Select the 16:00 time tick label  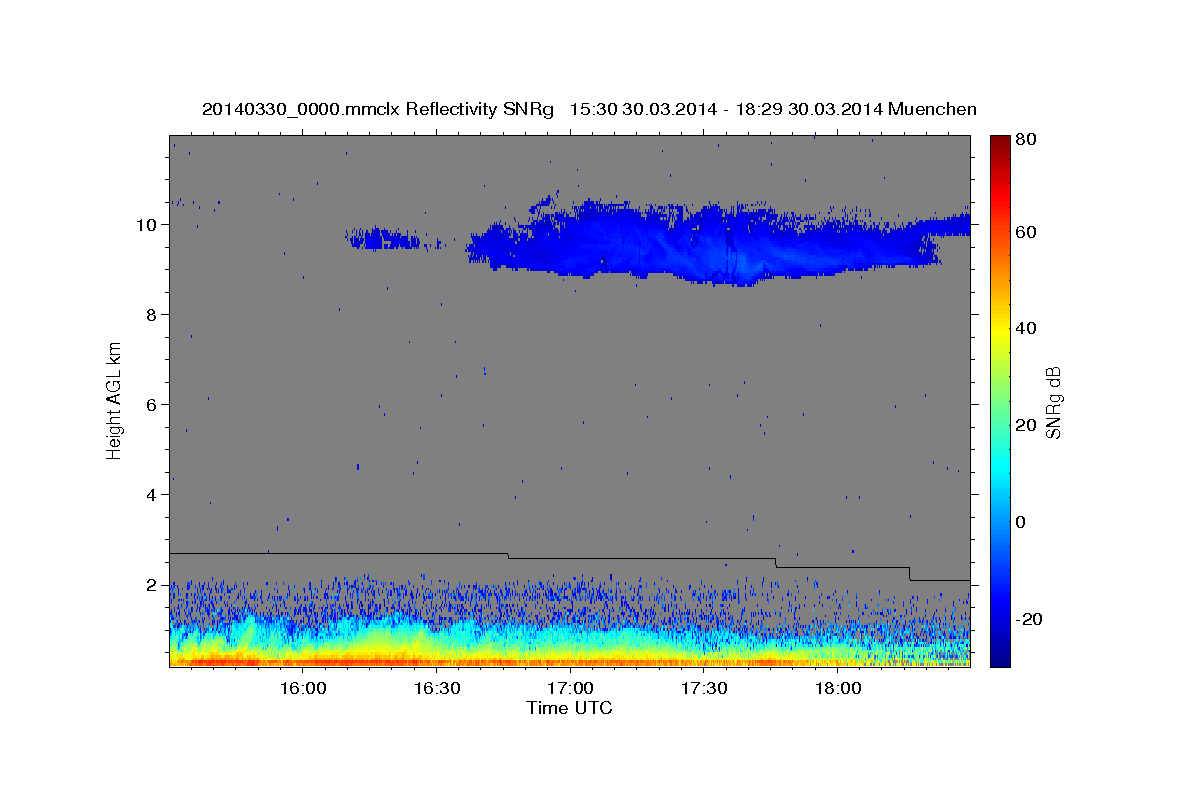(x=303, y=689)
